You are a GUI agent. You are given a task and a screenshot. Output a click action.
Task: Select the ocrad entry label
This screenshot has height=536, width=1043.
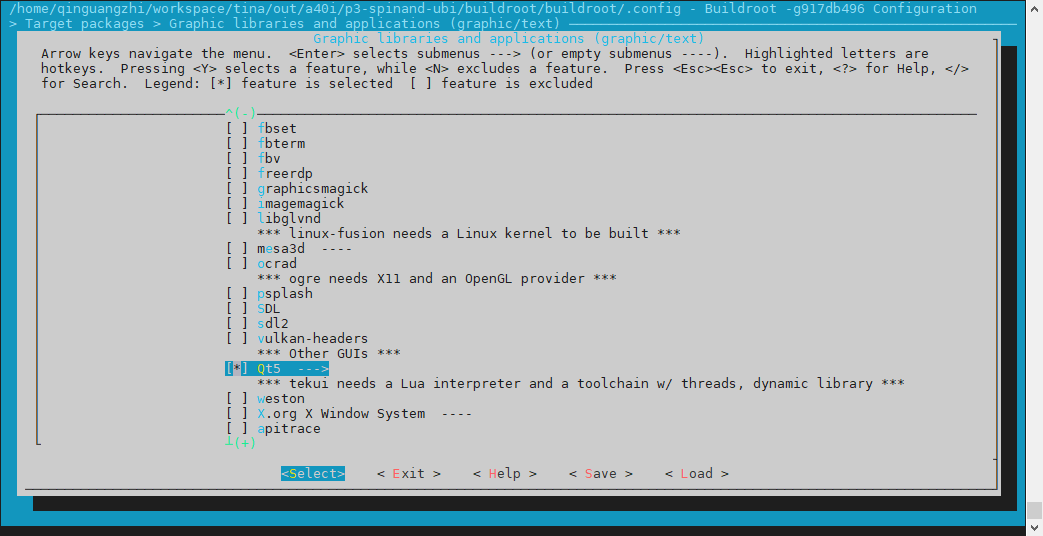(x=277, y=263)
